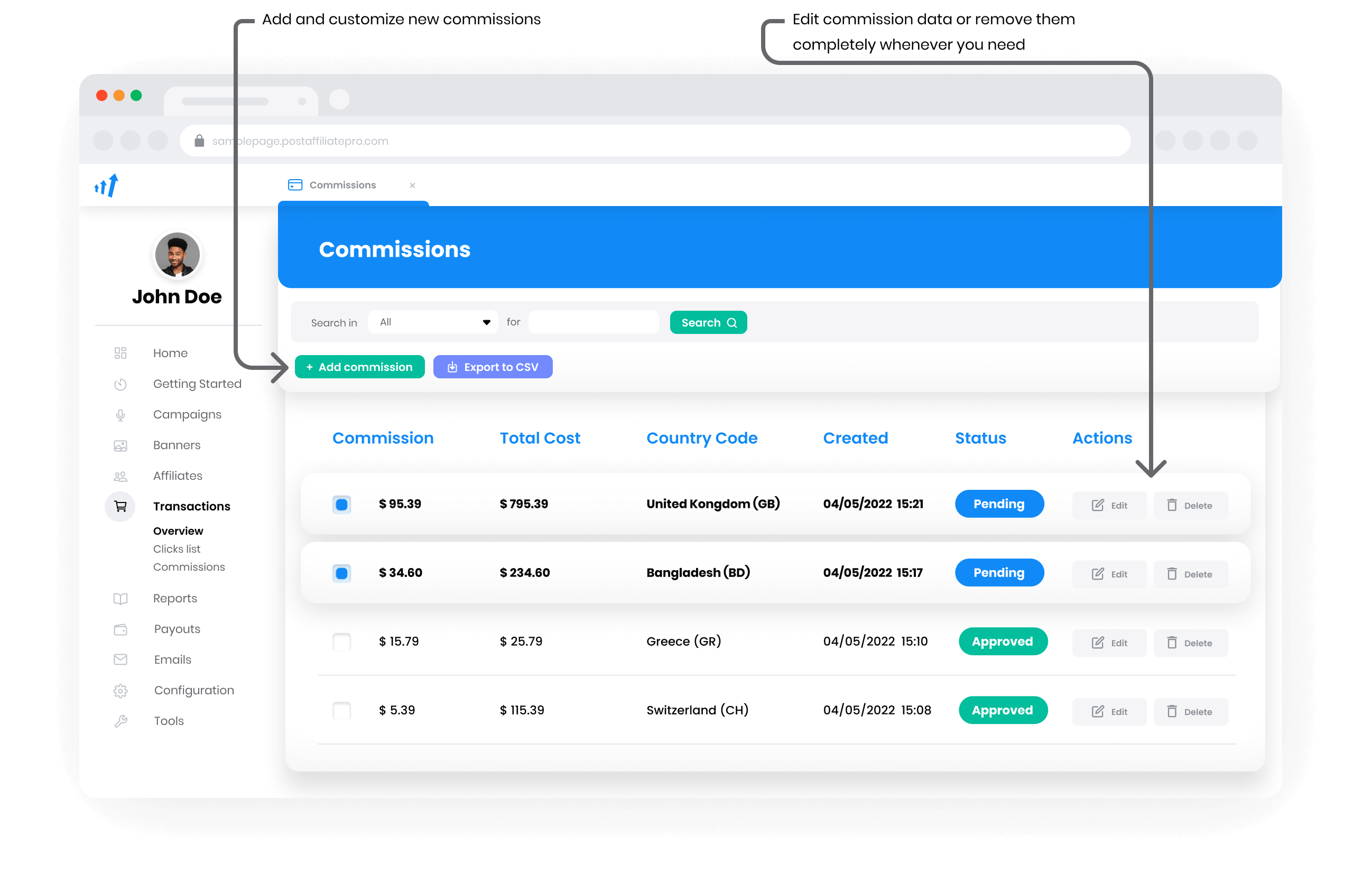Click the Add commission button
Image resolution: width=1372 pixels, height=893 pixels.
point(359,367)
